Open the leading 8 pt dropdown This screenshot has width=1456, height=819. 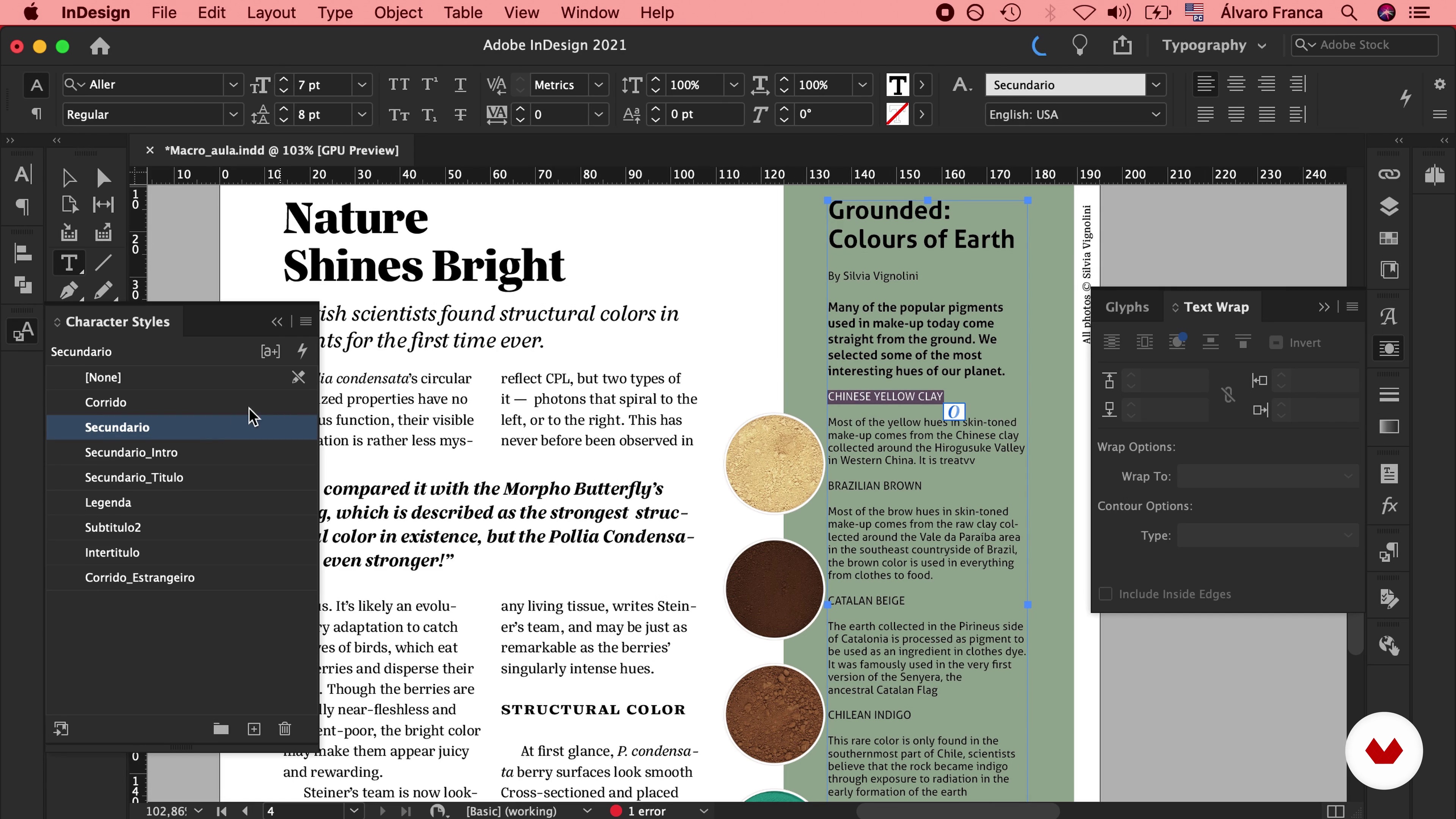[362, 115]
